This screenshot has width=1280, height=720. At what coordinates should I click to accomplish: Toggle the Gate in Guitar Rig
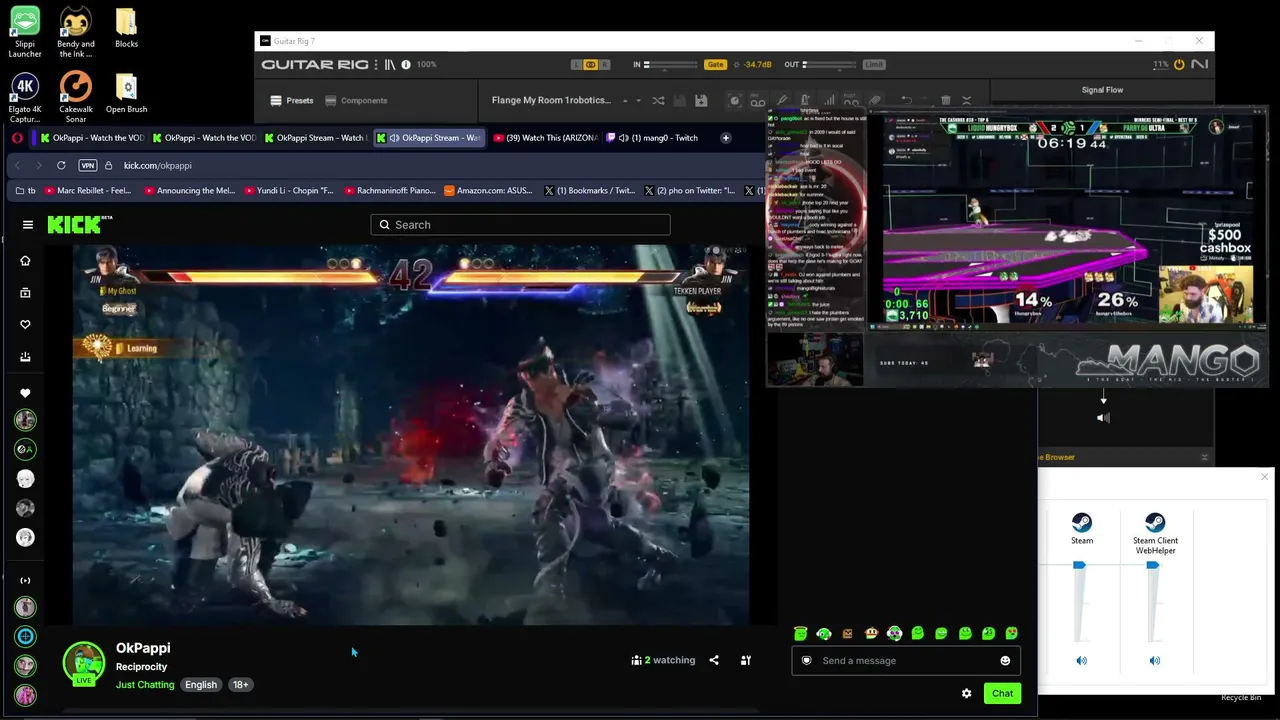pos(715,65)
